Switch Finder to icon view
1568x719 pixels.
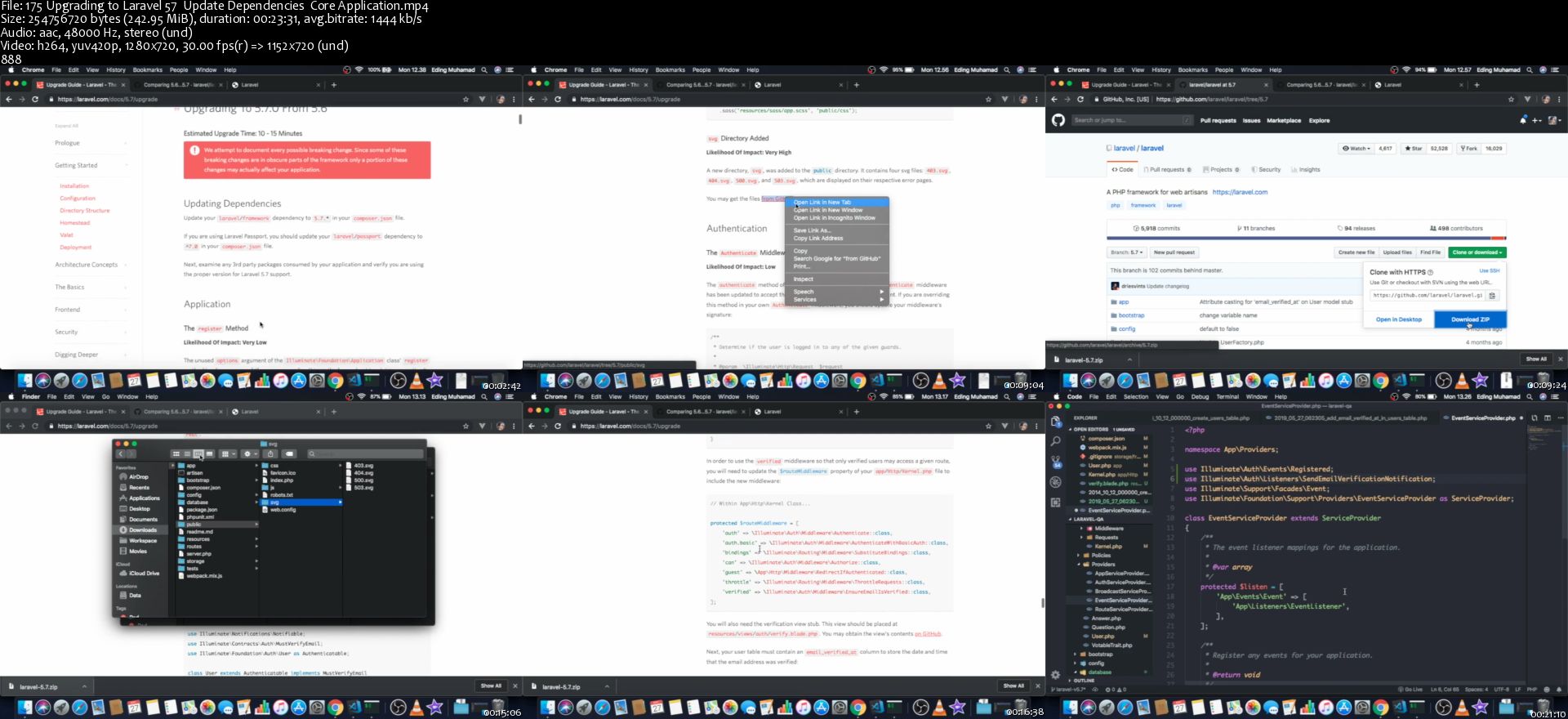[176, 453]
